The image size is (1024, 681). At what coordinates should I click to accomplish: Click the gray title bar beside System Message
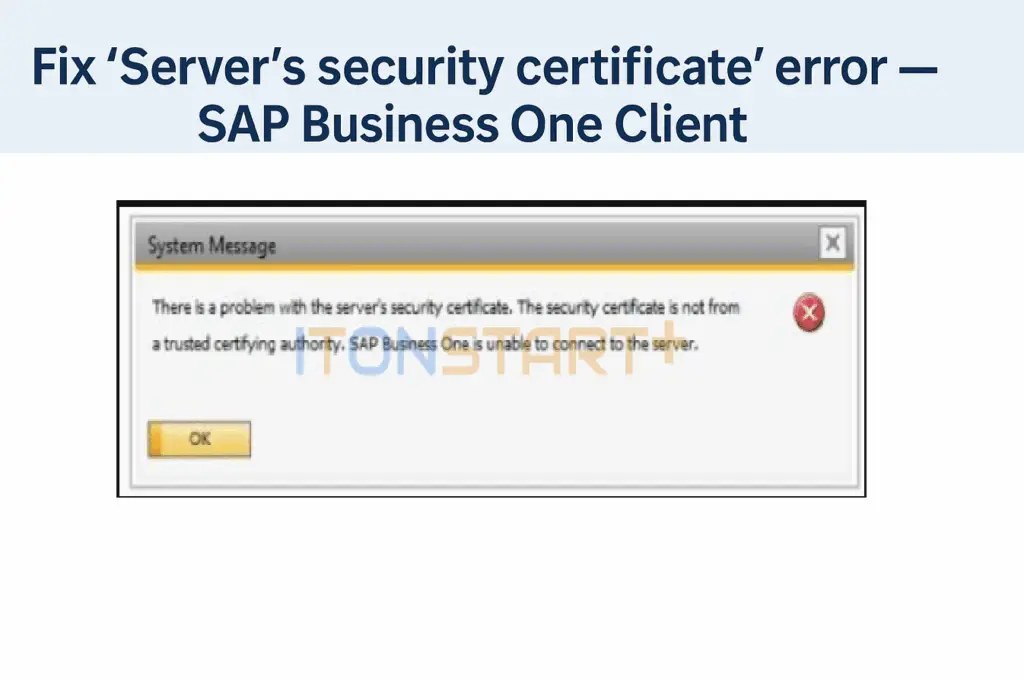(x=550, y=244)
